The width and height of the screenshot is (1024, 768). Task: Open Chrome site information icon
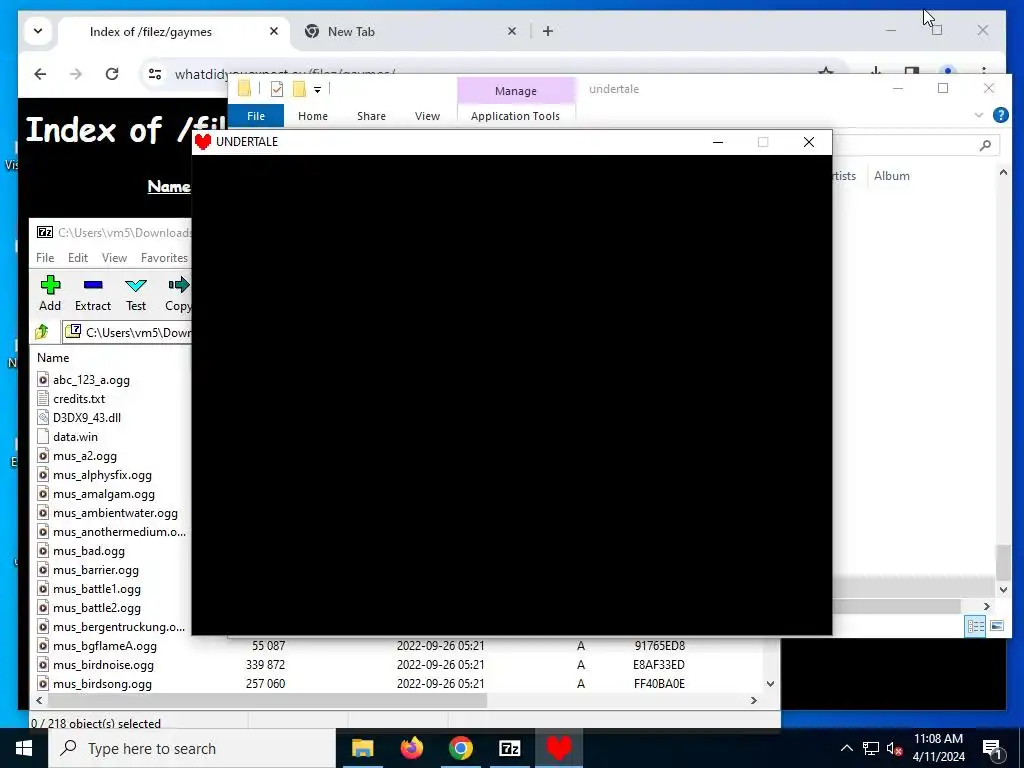click(155, 74)
